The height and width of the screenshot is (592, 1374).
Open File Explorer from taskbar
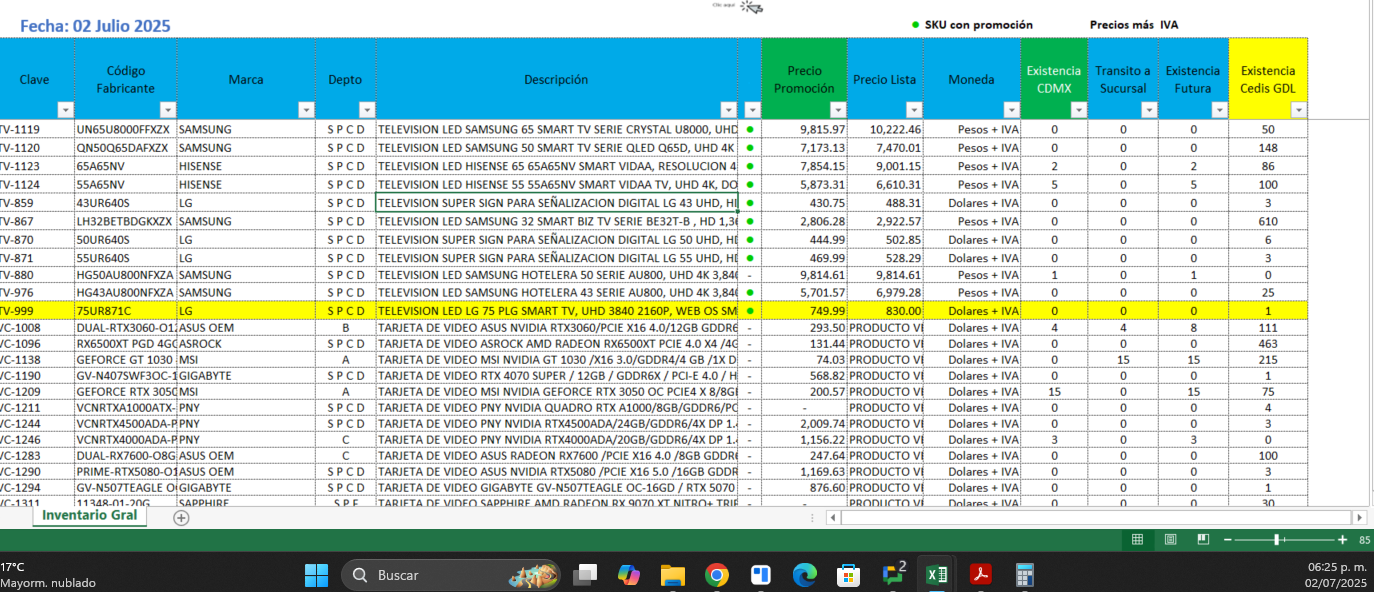click(x=672, y=575)
